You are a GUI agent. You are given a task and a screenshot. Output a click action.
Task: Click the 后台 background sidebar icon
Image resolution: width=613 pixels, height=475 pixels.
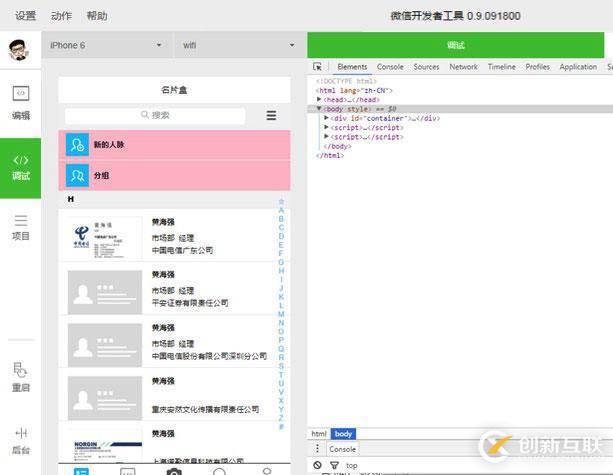[21, 441]
